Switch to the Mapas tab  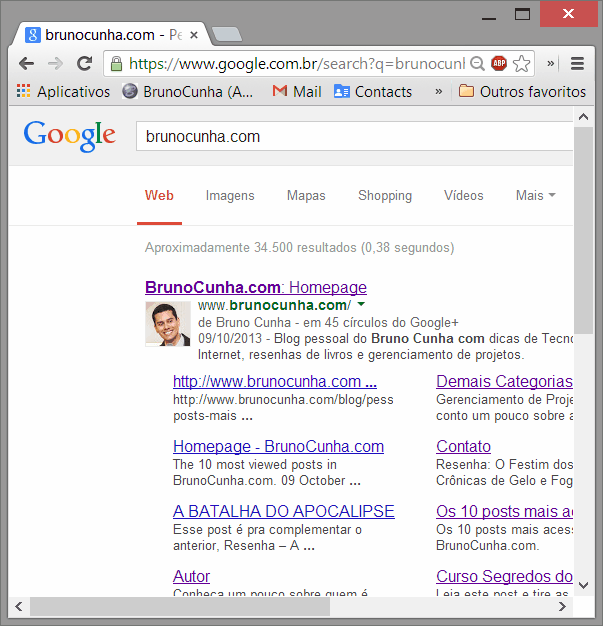(306, 196)
